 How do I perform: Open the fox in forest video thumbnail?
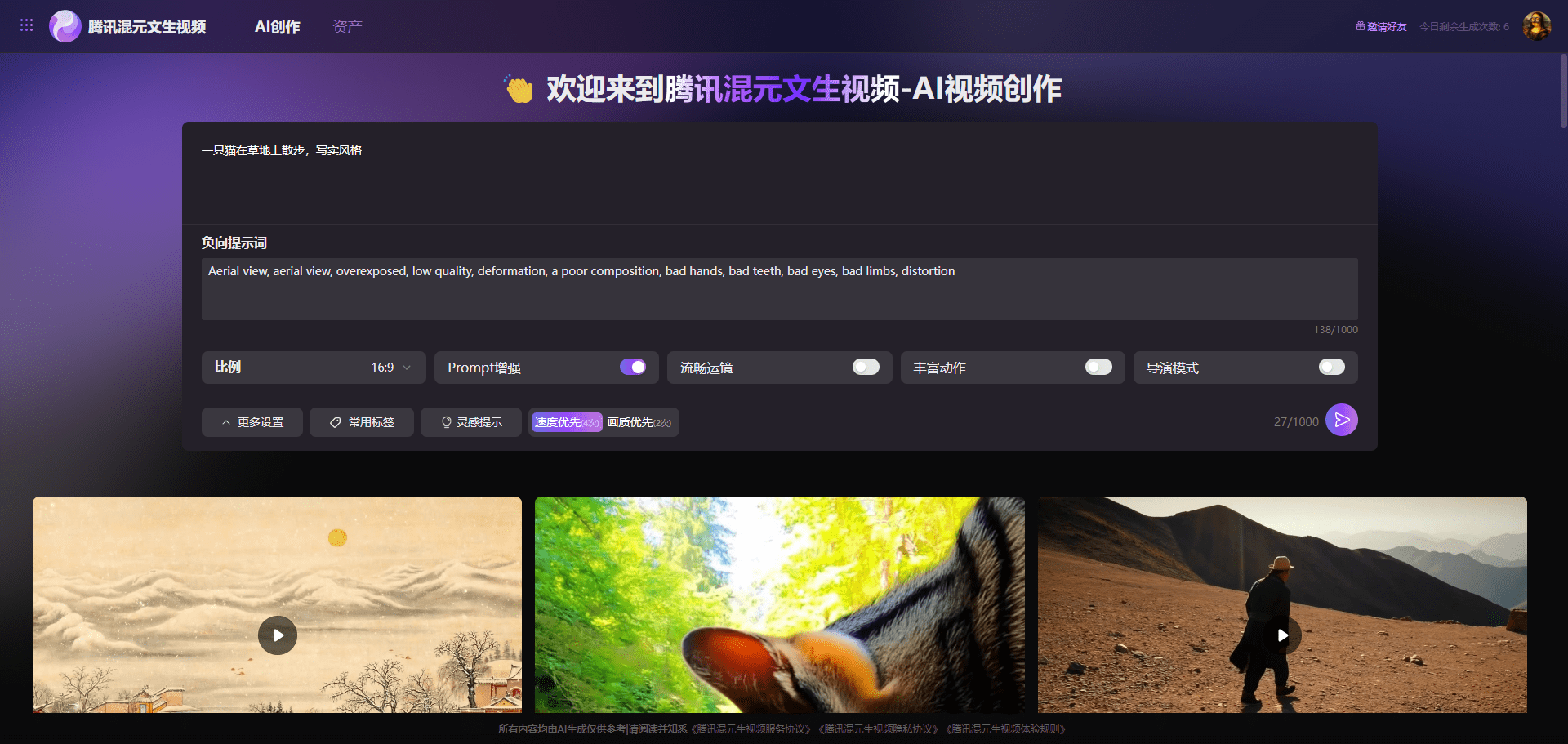point(780,604)
